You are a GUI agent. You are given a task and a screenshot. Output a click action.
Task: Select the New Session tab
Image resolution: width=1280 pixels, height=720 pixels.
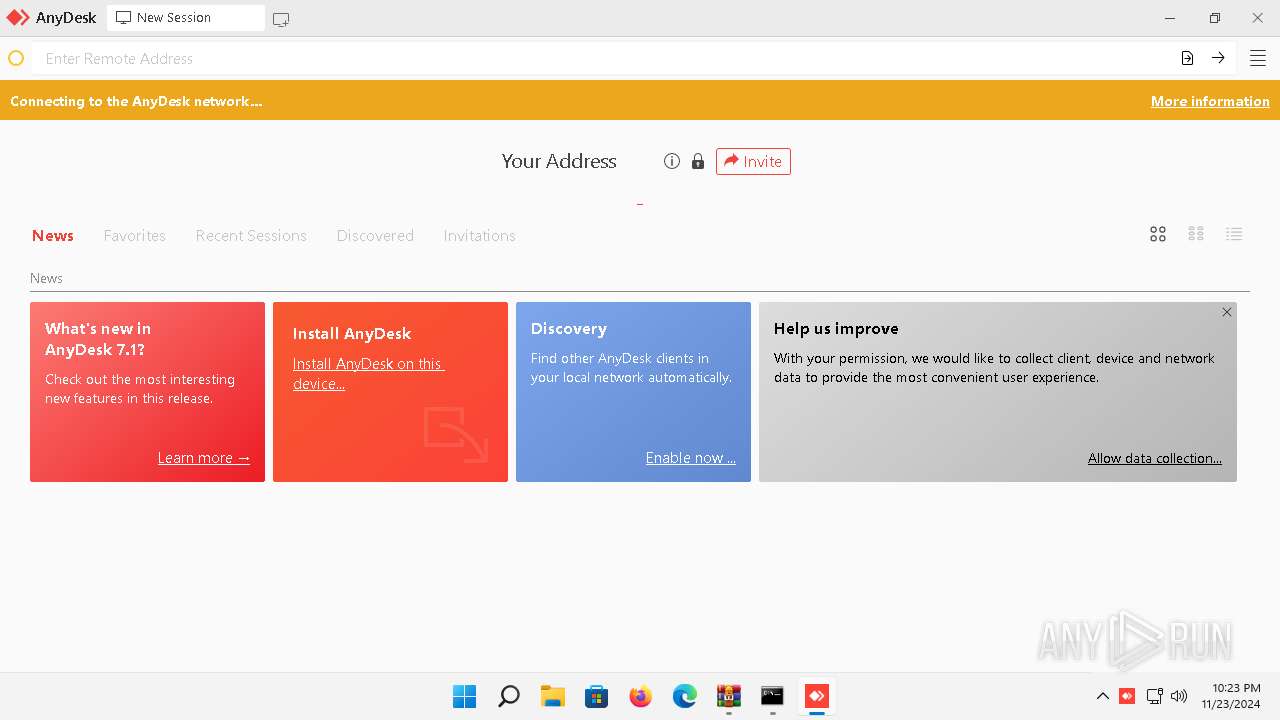pos(186,18)
